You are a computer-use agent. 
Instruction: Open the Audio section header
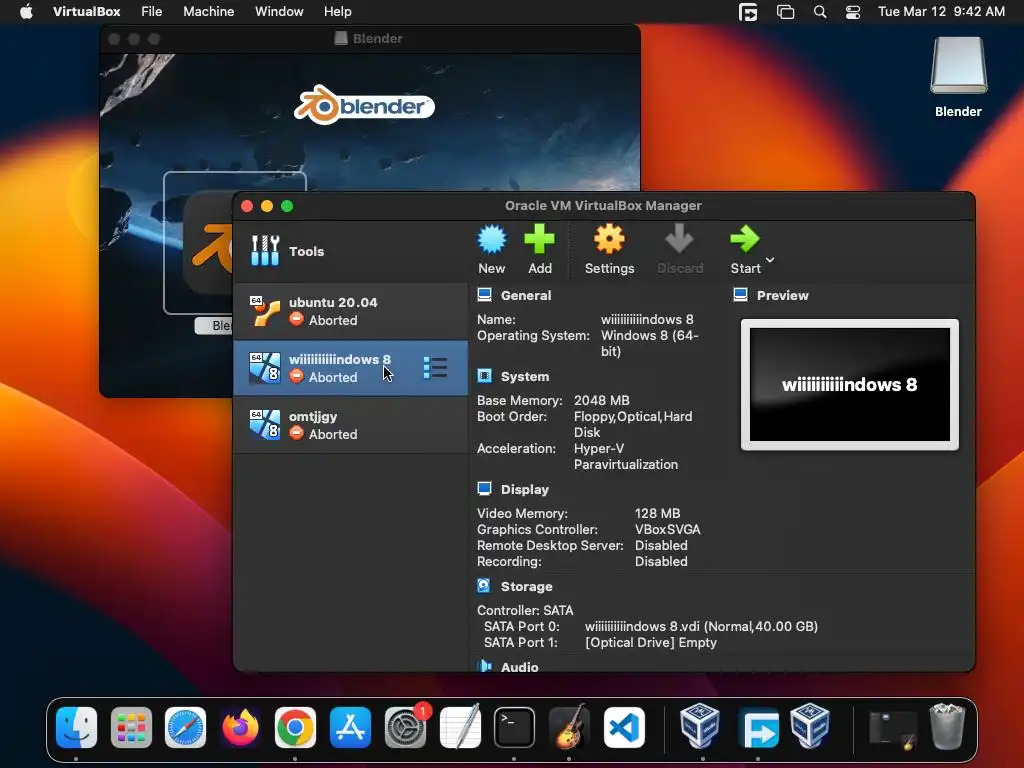coord(519,667)
